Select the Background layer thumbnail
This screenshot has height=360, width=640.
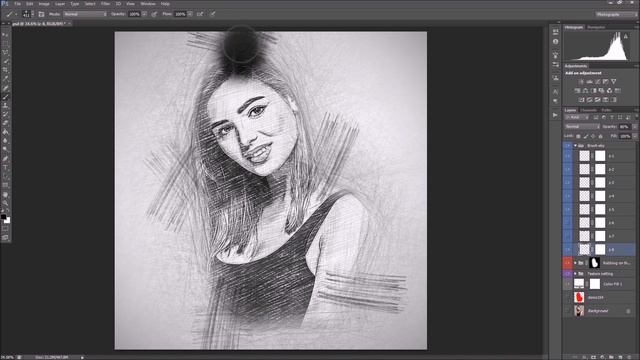click(579, 311)
